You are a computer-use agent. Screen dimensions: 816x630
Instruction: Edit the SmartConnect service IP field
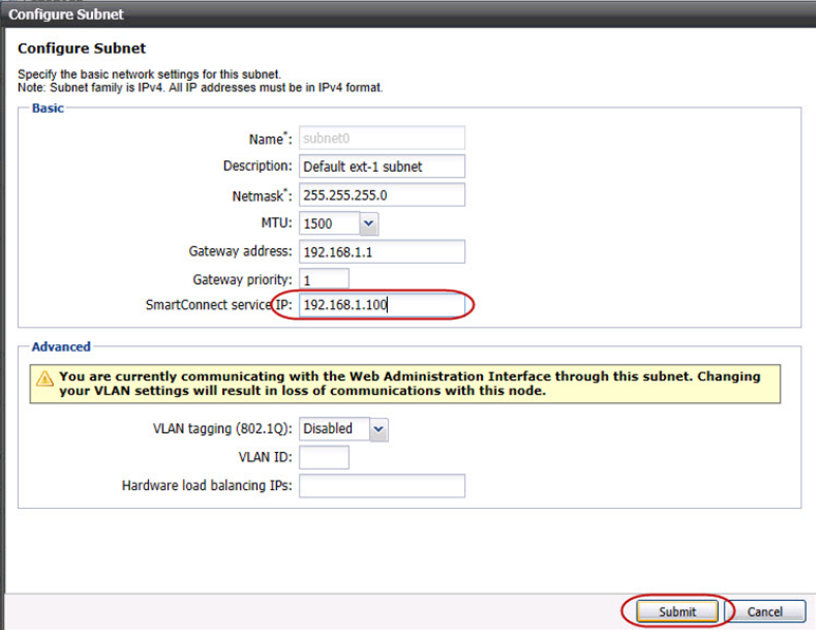coord(382,305)
